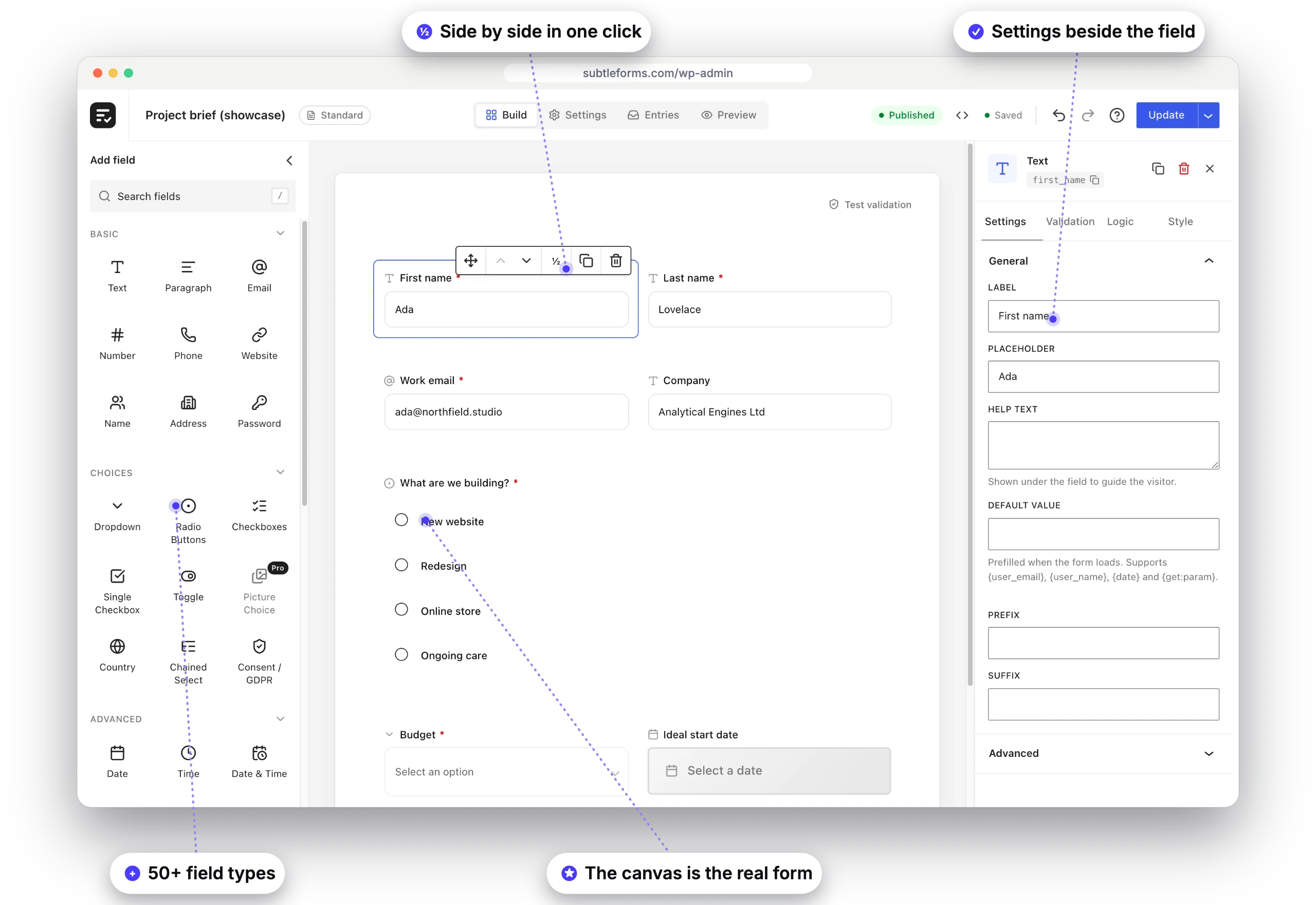Open the Preview tab
The width and height of the screenshot is (1316, 905).
(728, 115)
